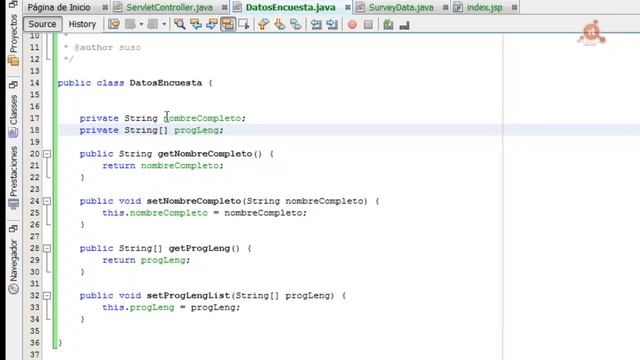The width and height of the screenshot is (640, 360).
Task: Jump to last edit location icon
Action: tap(114, 24)
